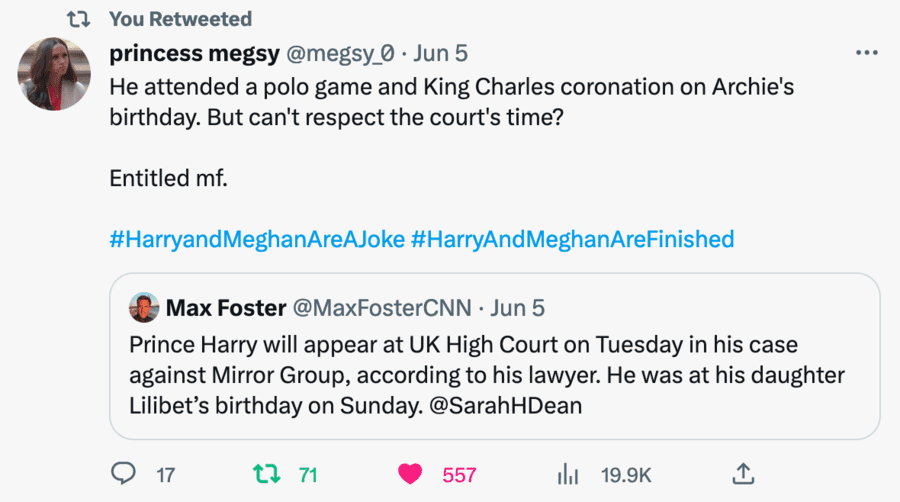This screenshot has width=900, height=502.
Task: Click the 19.9K views count
Action: tap(626, 475)
